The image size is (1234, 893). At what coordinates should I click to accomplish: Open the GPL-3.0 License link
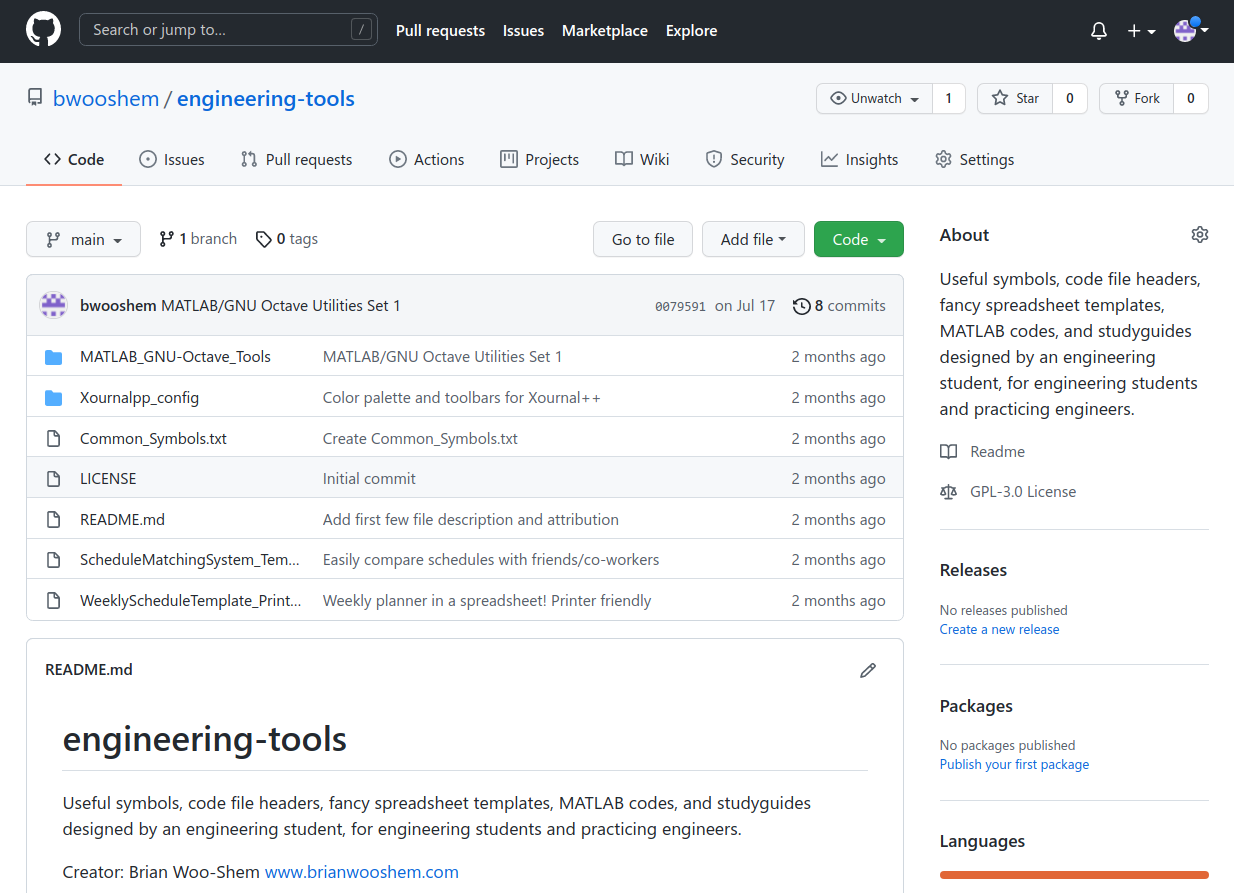tap(1023, 492)
